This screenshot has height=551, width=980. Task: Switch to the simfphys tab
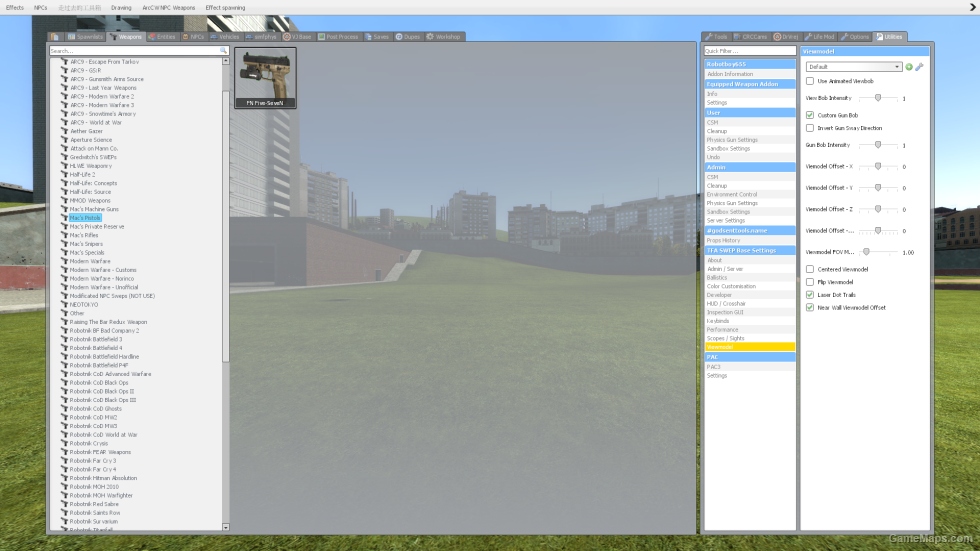[x=261, y=37]
